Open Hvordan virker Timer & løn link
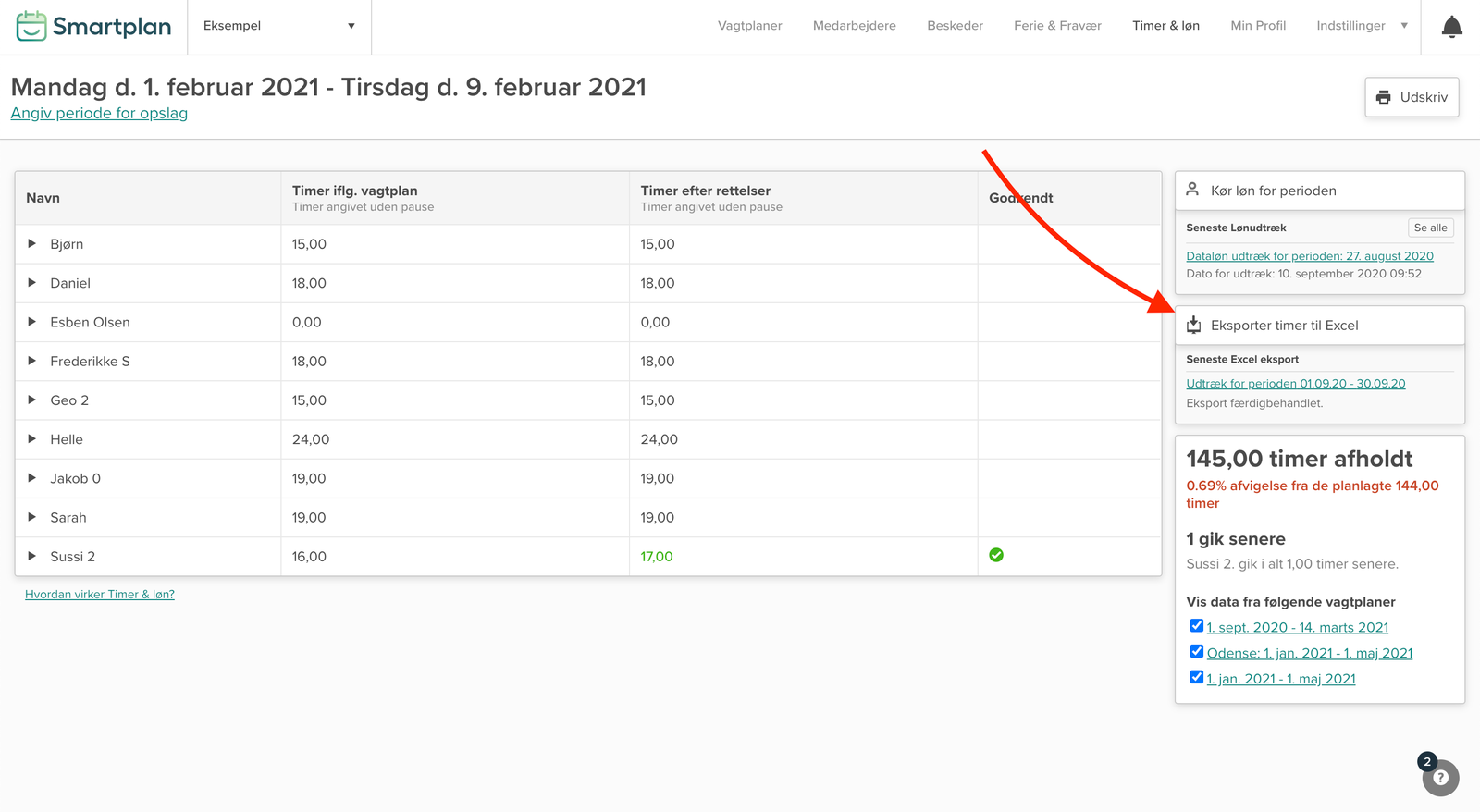The image size is (1480, 812). (100, 595)
